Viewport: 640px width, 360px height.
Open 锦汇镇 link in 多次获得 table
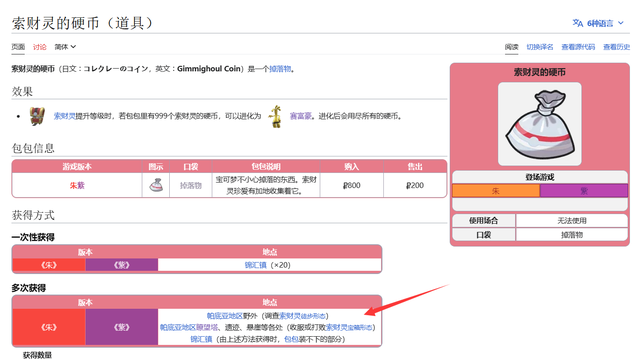pos(201,339)
